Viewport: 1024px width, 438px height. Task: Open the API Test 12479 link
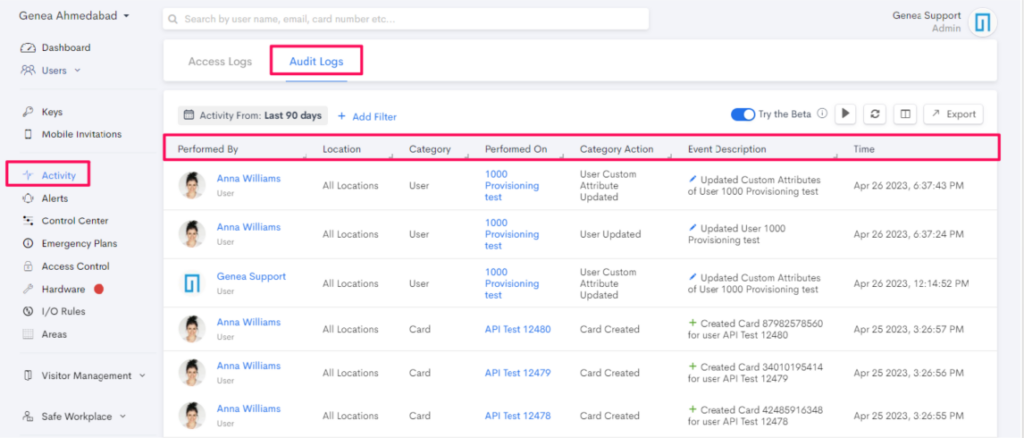pyautogui.click(x=517, y=373)
